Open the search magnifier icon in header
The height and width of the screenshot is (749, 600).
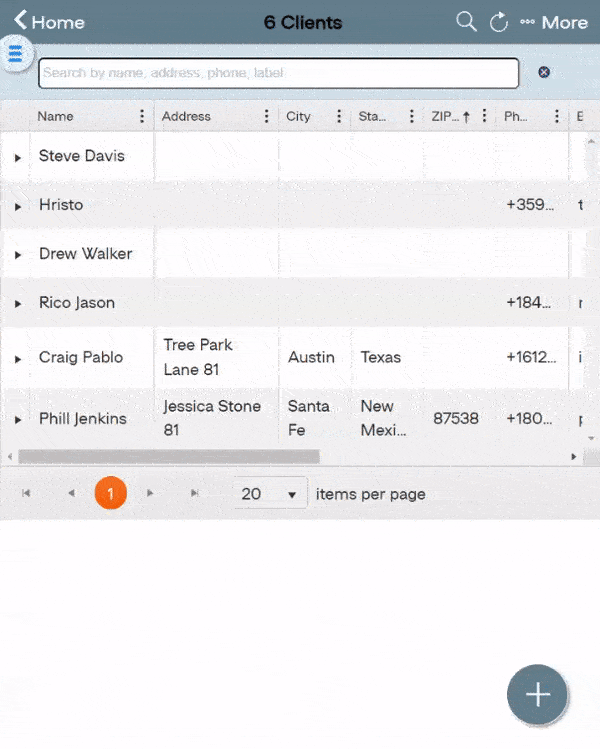coord(466,22)
